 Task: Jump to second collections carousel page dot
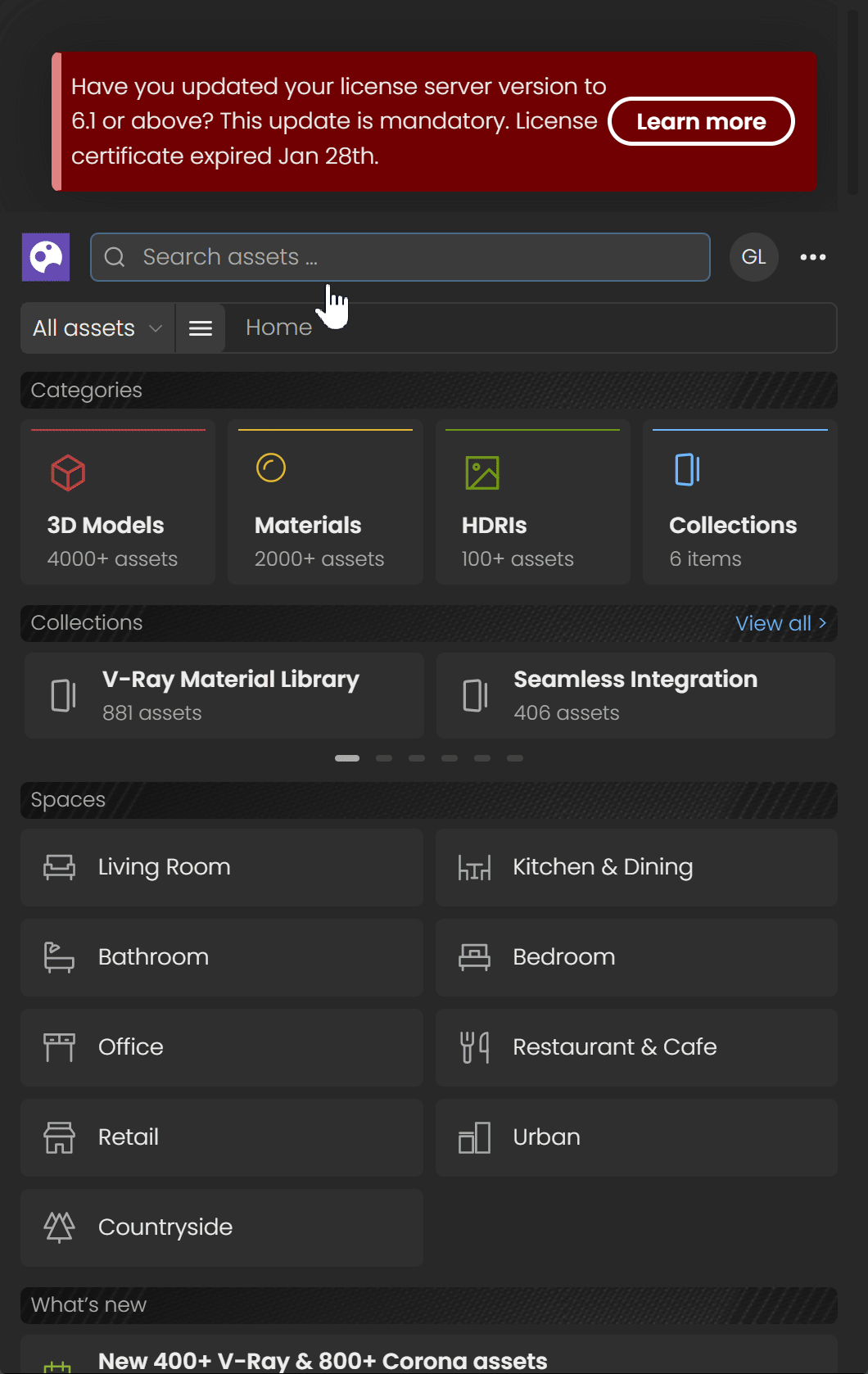pyautogui.click(x=384, y=758)
